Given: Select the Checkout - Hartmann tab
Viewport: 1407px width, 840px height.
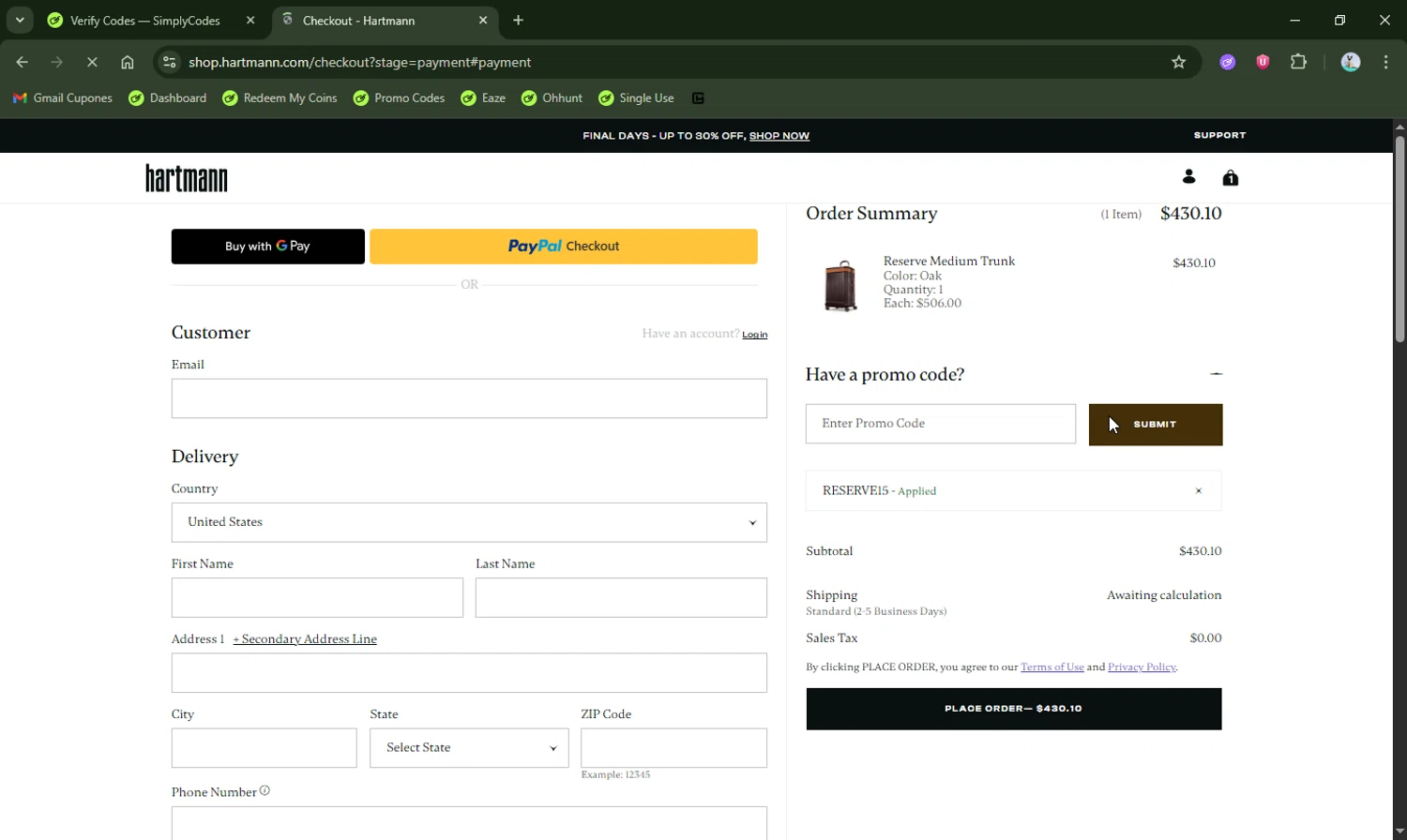Looking at the screenshot, I should (x=386, y=20).
